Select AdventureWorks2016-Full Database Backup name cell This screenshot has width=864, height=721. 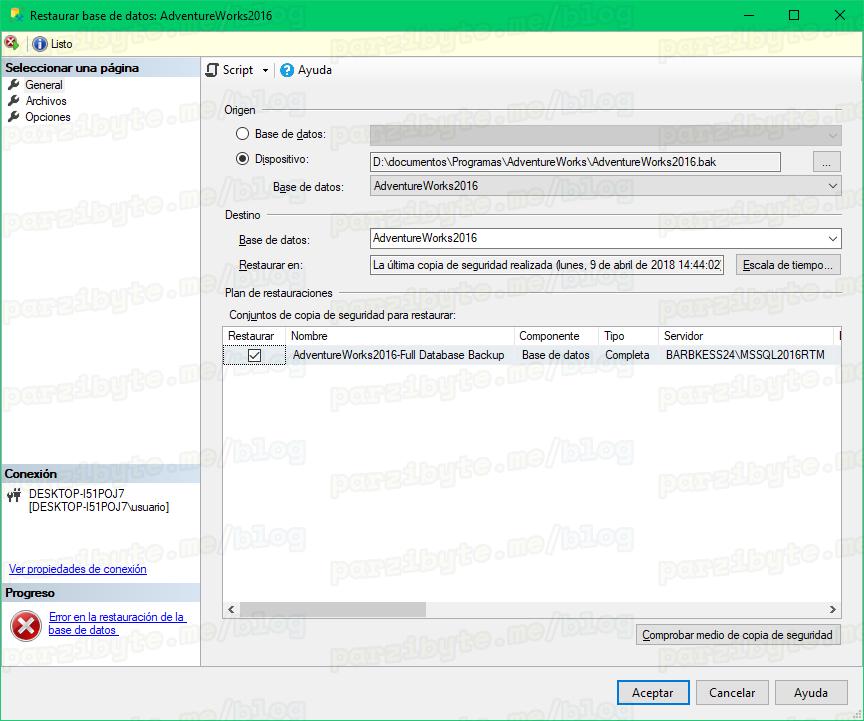tap(398, 355)
